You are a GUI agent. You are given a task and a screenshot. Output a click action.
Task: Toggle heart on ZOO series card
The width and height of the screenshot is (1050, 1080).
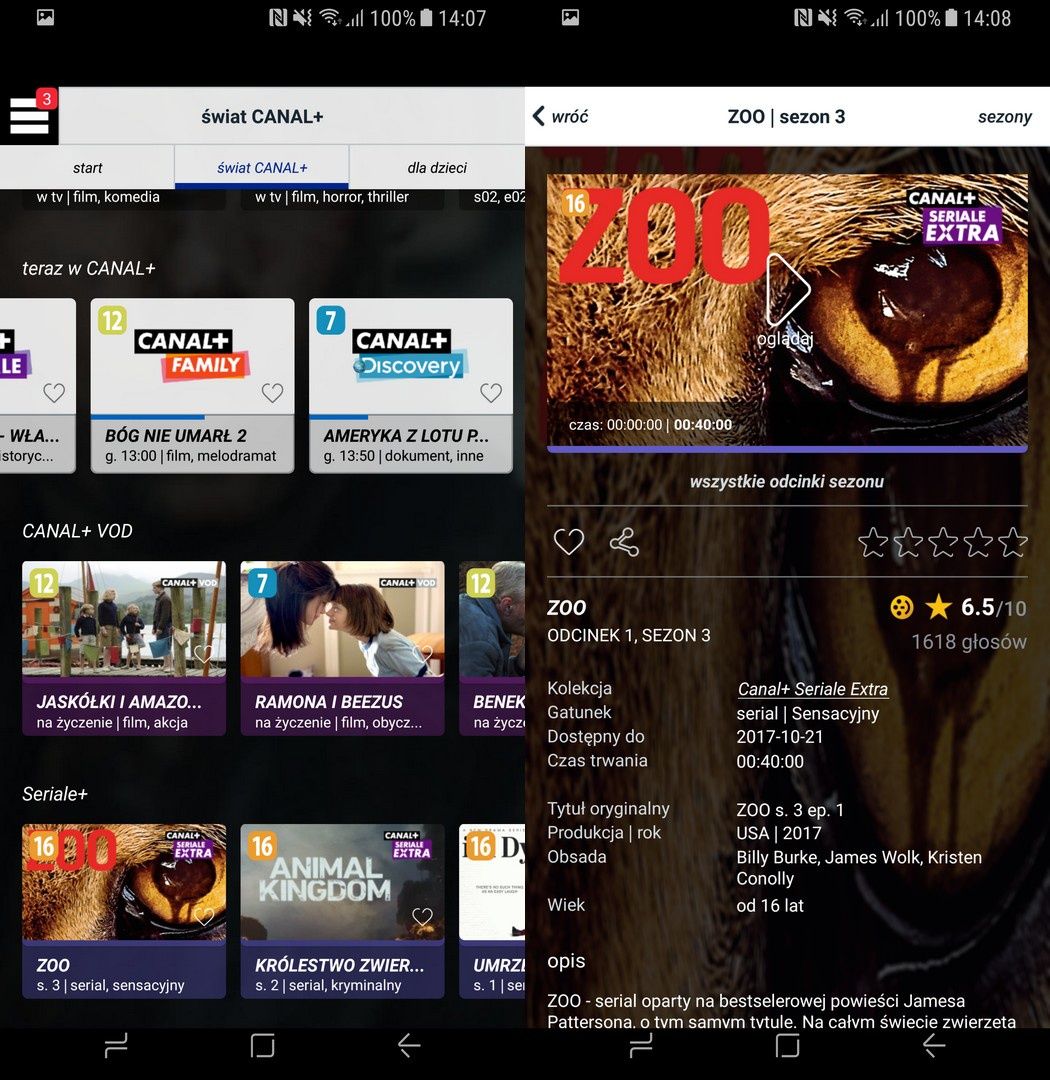click(x=203, y=917)
